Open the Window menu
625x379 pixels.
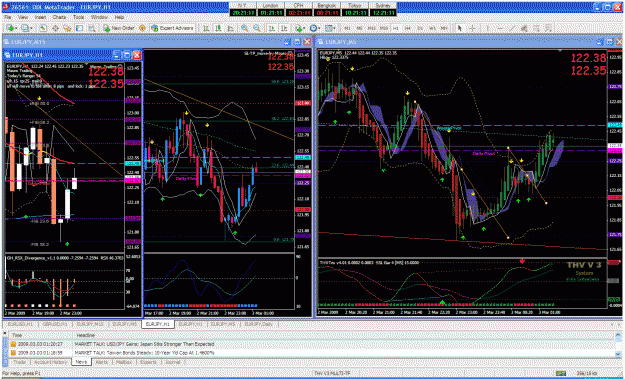pos(99,18)
